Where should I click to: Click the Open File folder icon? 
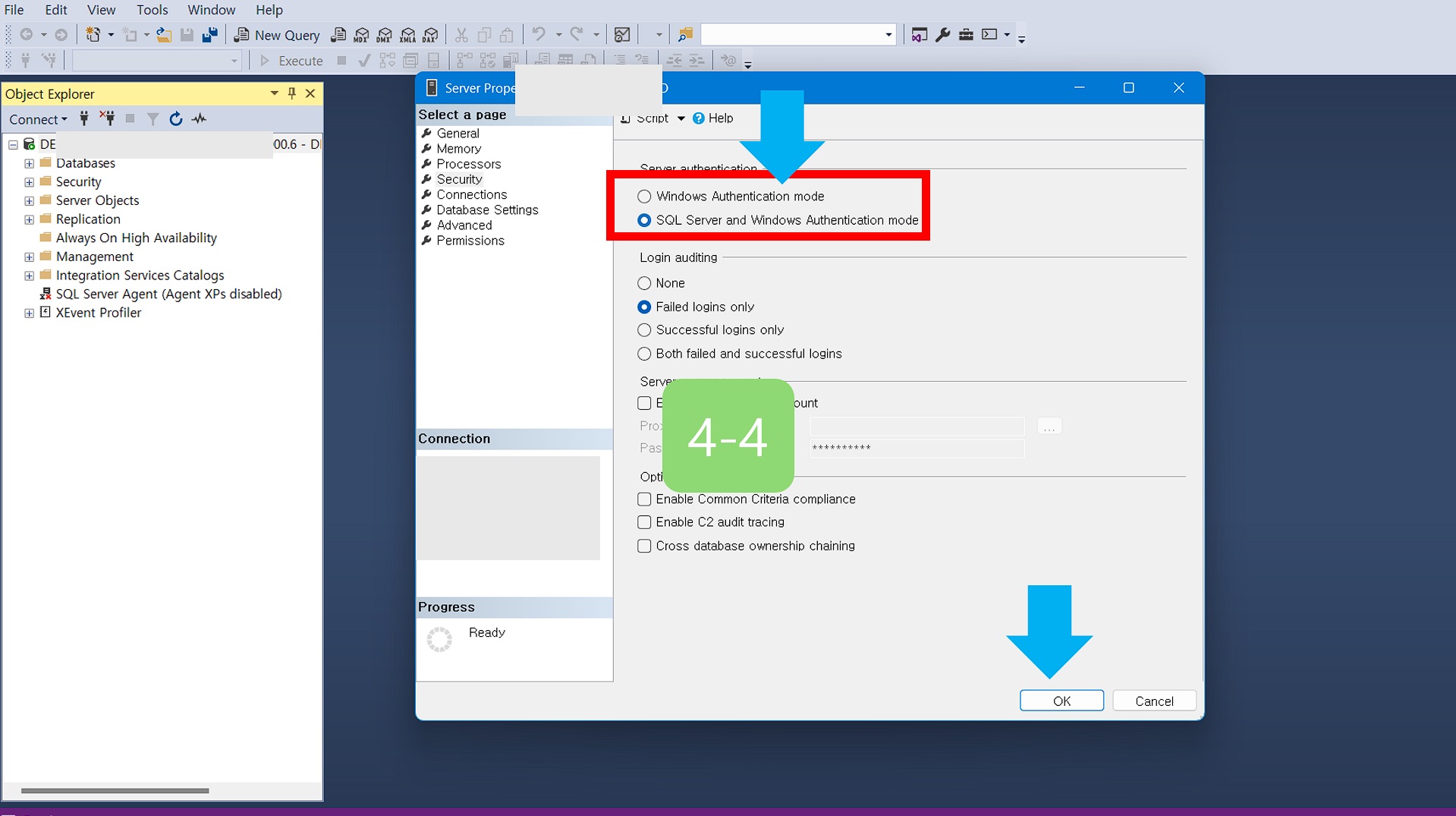(x=163, y=35)
